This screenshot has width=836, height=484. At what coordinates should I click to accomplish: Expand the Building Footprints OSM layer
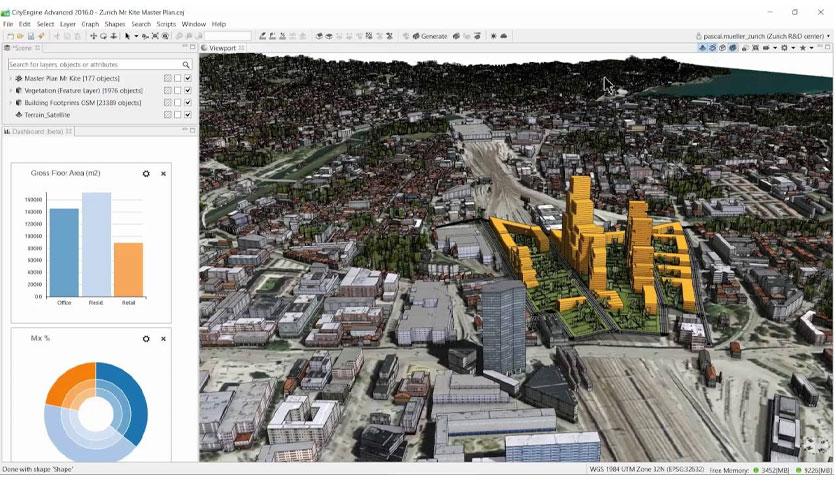pos(11,102)
